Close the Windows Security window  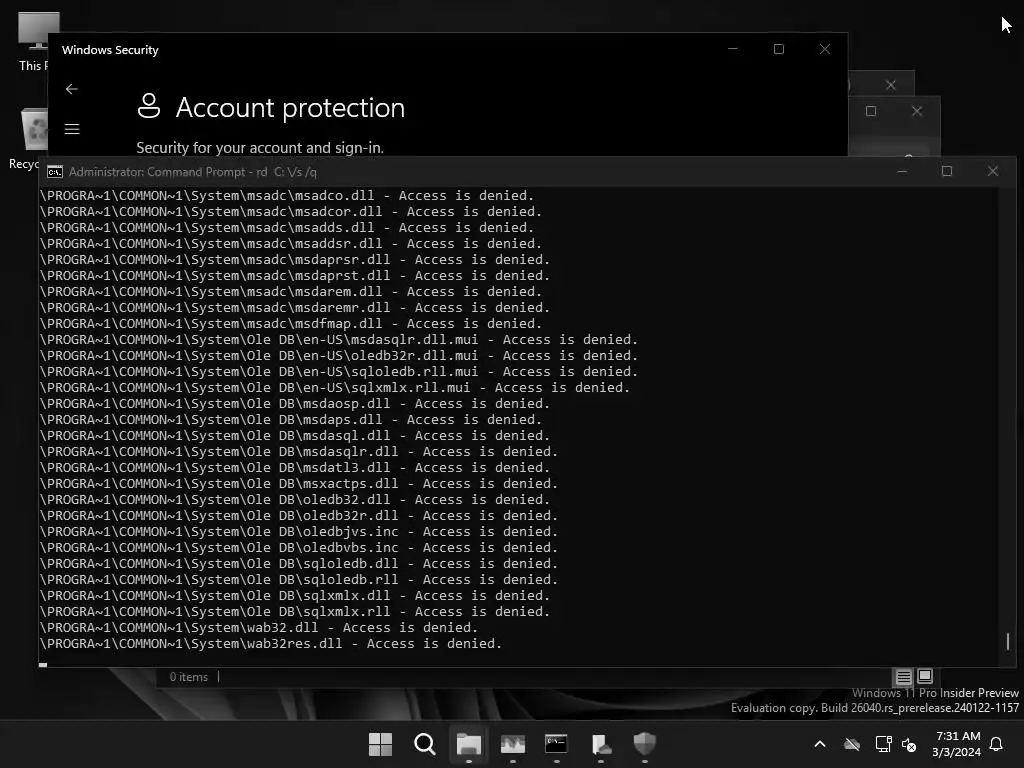[825, 49]
